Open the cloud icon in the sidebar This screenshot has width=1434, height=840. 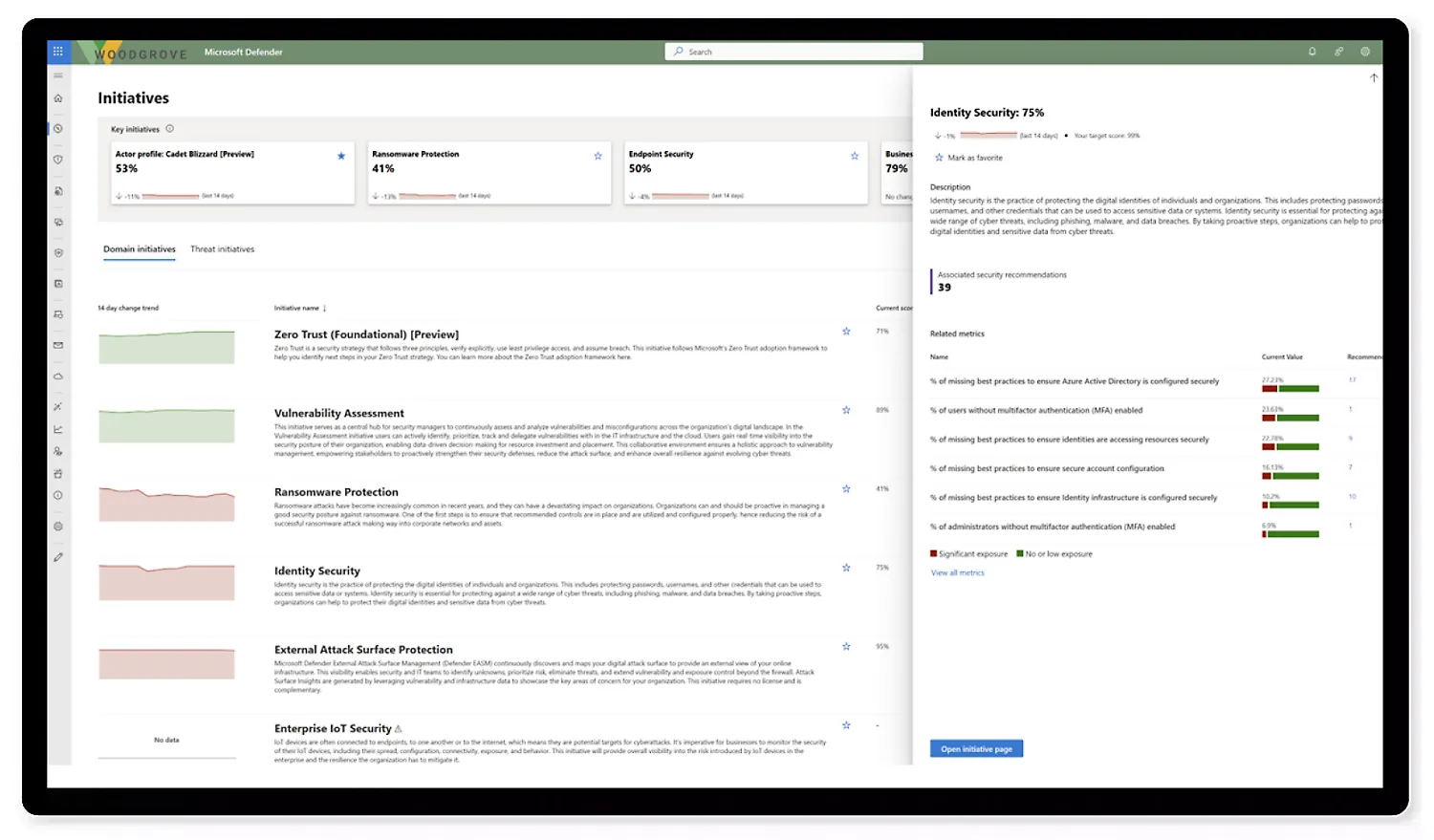[x=58, y=377]
